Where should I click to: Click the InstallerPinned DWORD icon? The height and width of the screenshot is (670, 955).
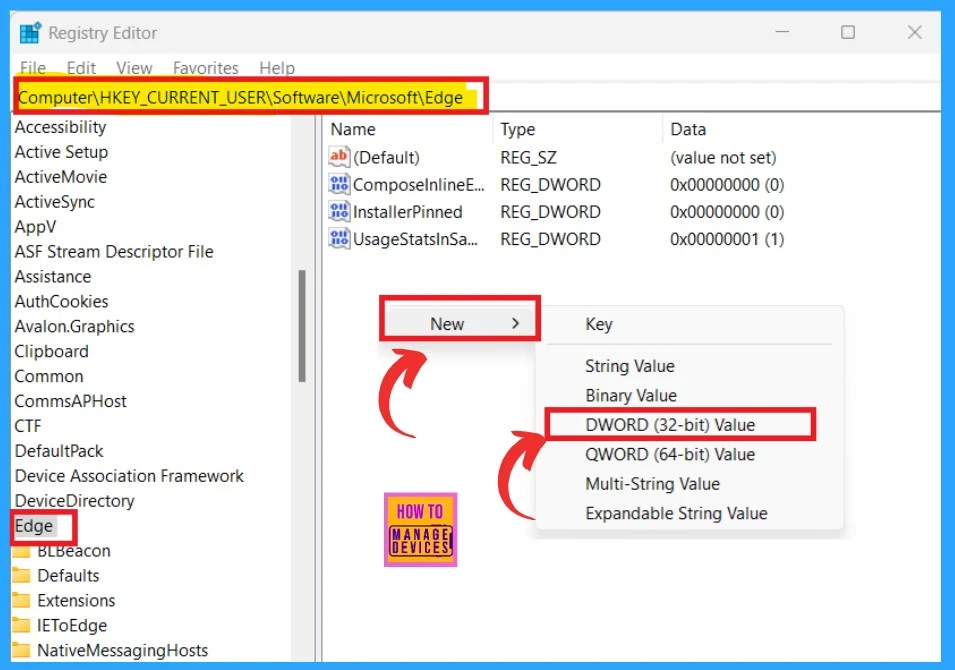click(339, 211)
